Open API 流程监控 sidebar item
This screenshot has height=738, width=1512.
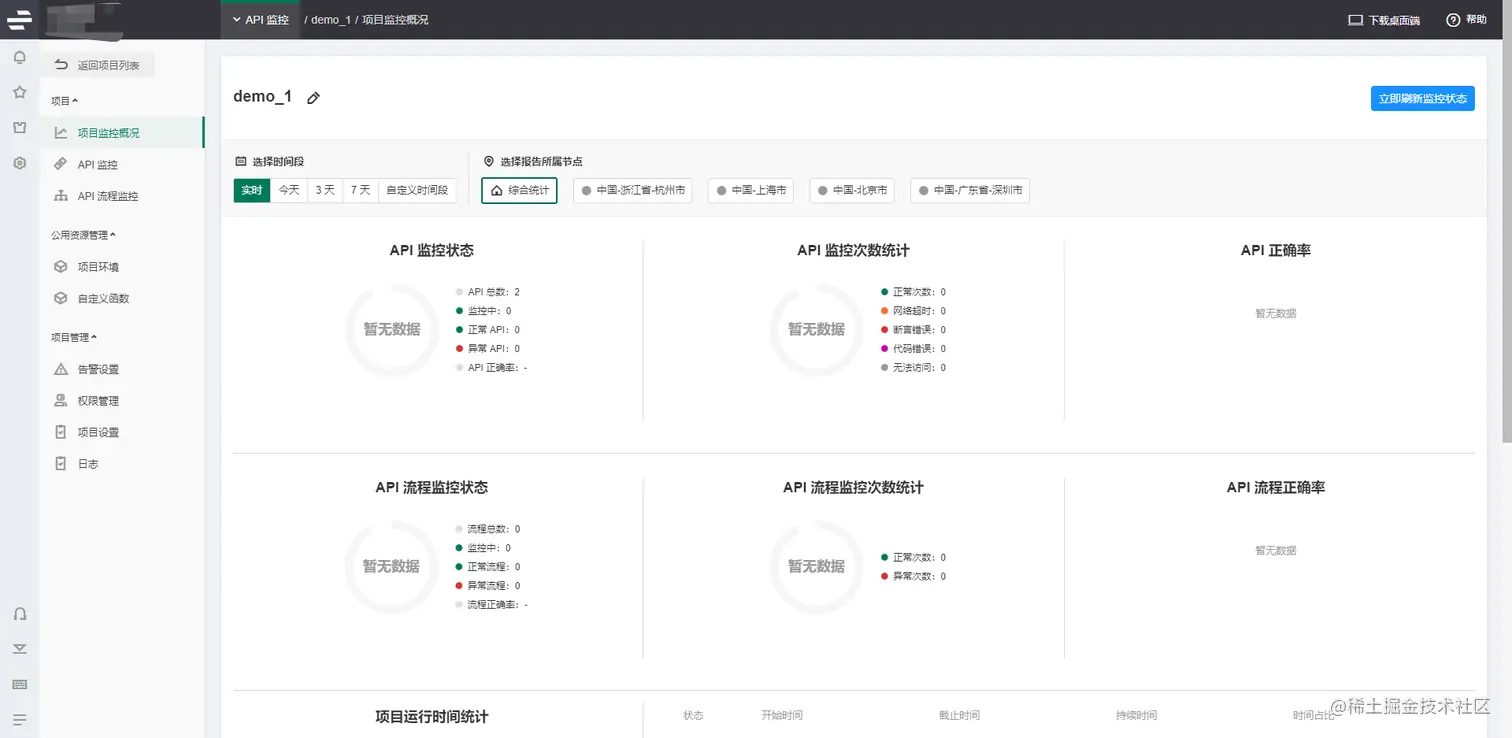click(122, 196)
